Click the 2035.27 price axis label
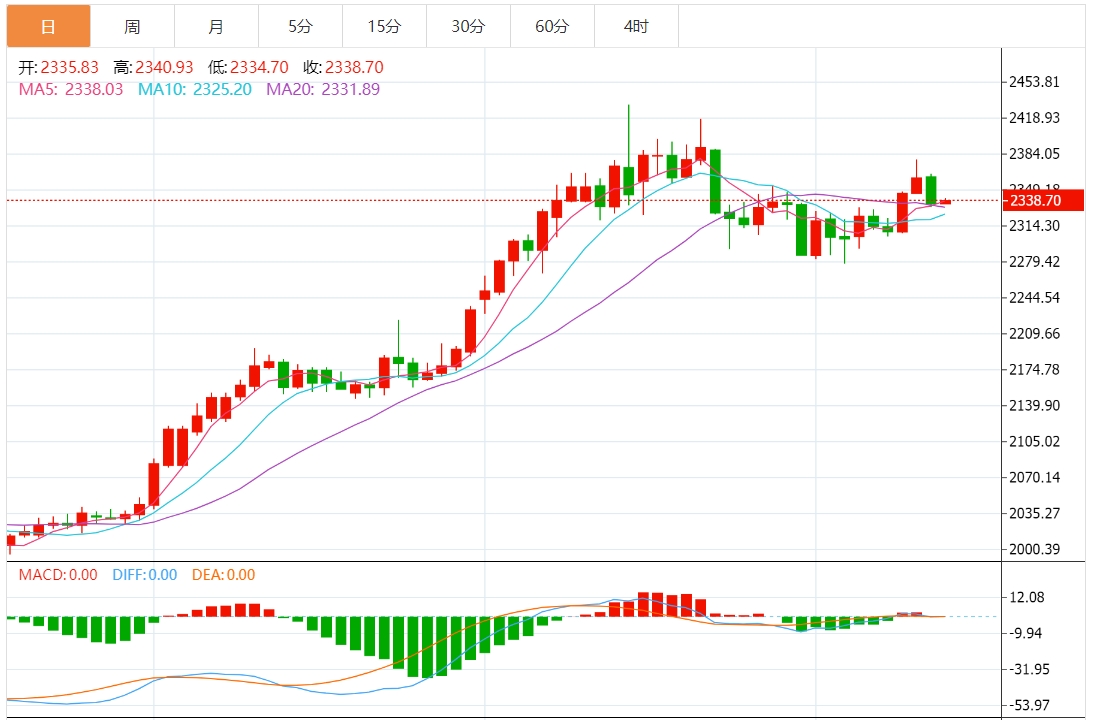Screen dimensions: 1114x720 (1034, 513)
